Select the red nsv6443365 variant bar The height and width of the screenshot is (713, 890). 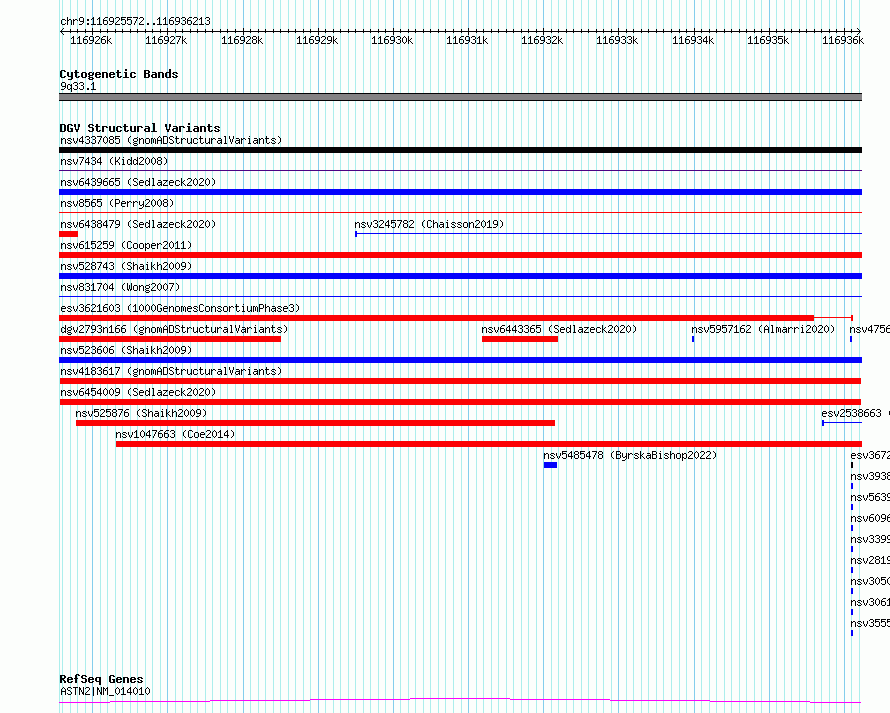(520, 339)
